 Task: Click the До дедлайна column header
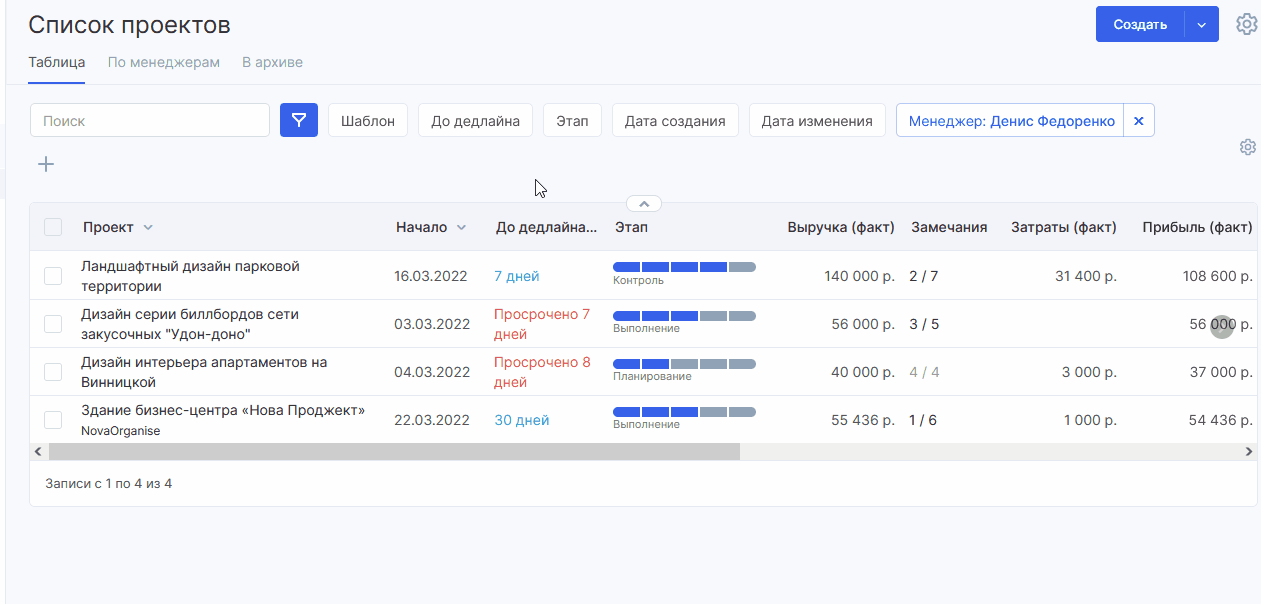pos(546,227)
